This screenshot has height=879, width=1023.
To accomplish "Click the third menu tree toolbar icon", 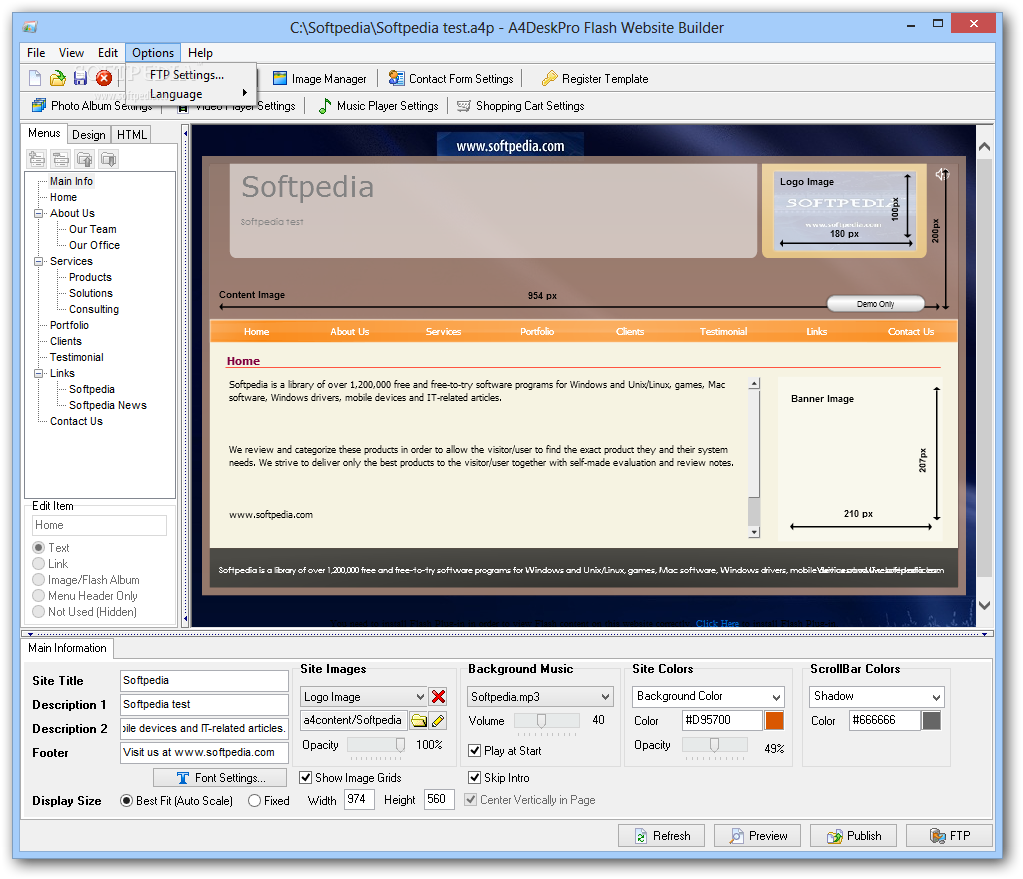I will pyautogui.click(x=85, y=159).
